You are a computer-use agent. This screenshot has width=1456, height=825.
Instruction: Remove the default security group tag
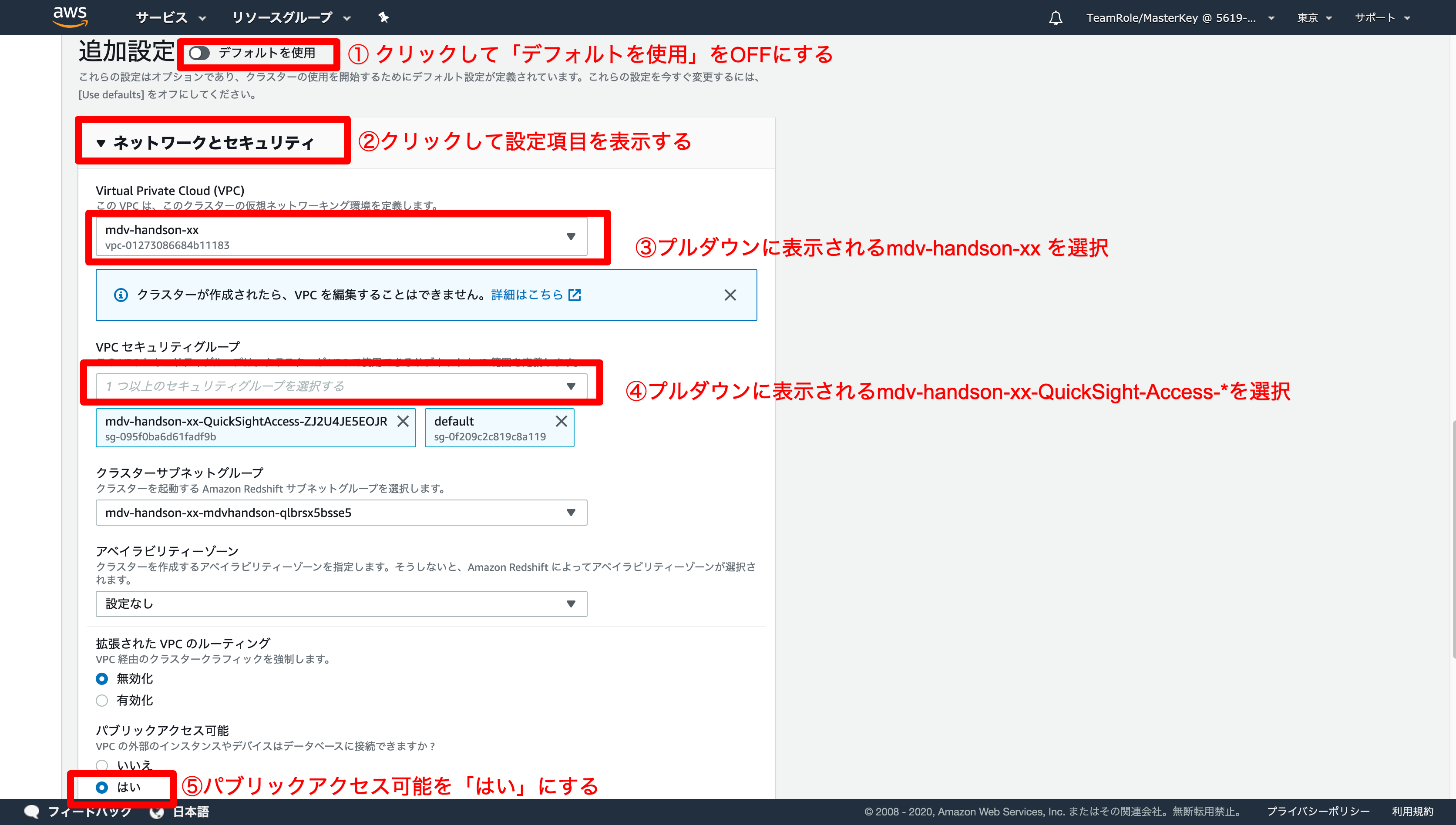[561, 421]
